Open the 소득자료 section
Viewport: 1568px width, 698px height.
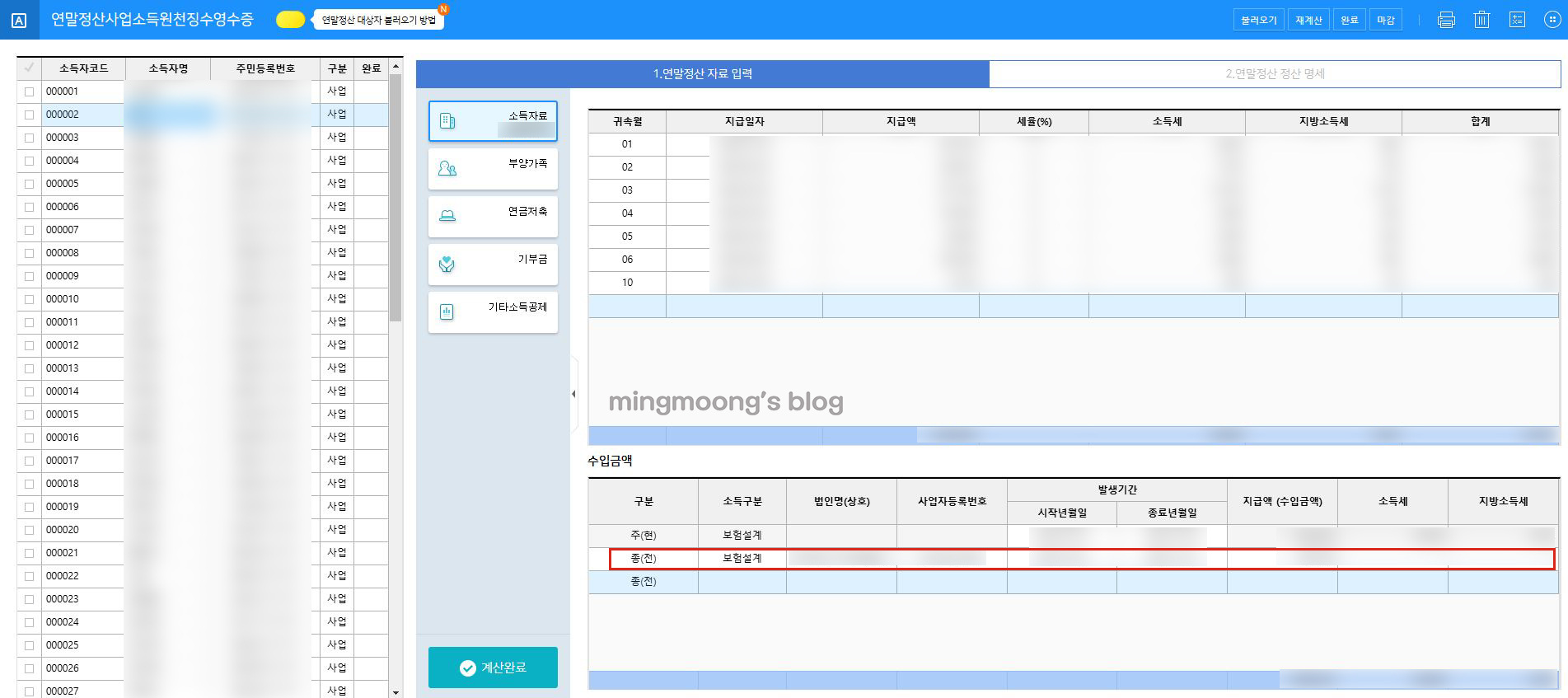pyautogui.click(x=493, y=121)
